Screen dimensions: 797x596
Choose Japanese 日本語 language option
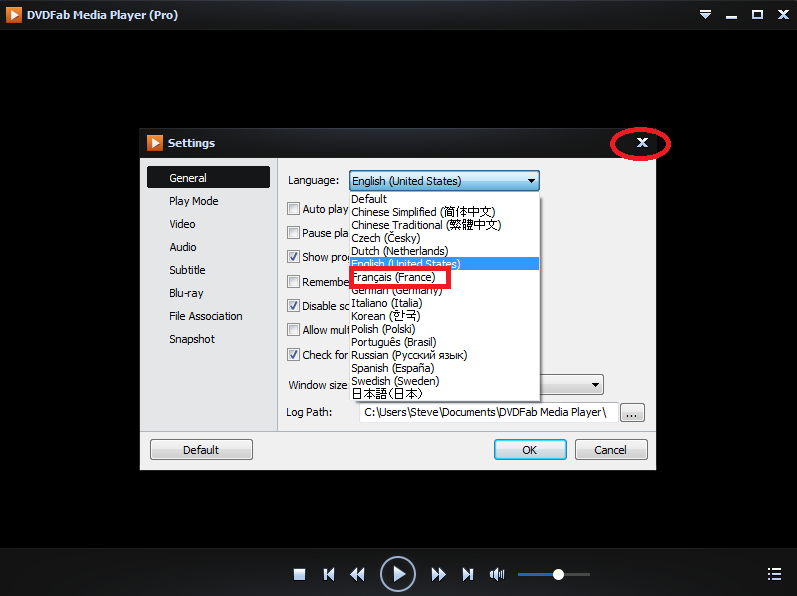click(444, 394)
